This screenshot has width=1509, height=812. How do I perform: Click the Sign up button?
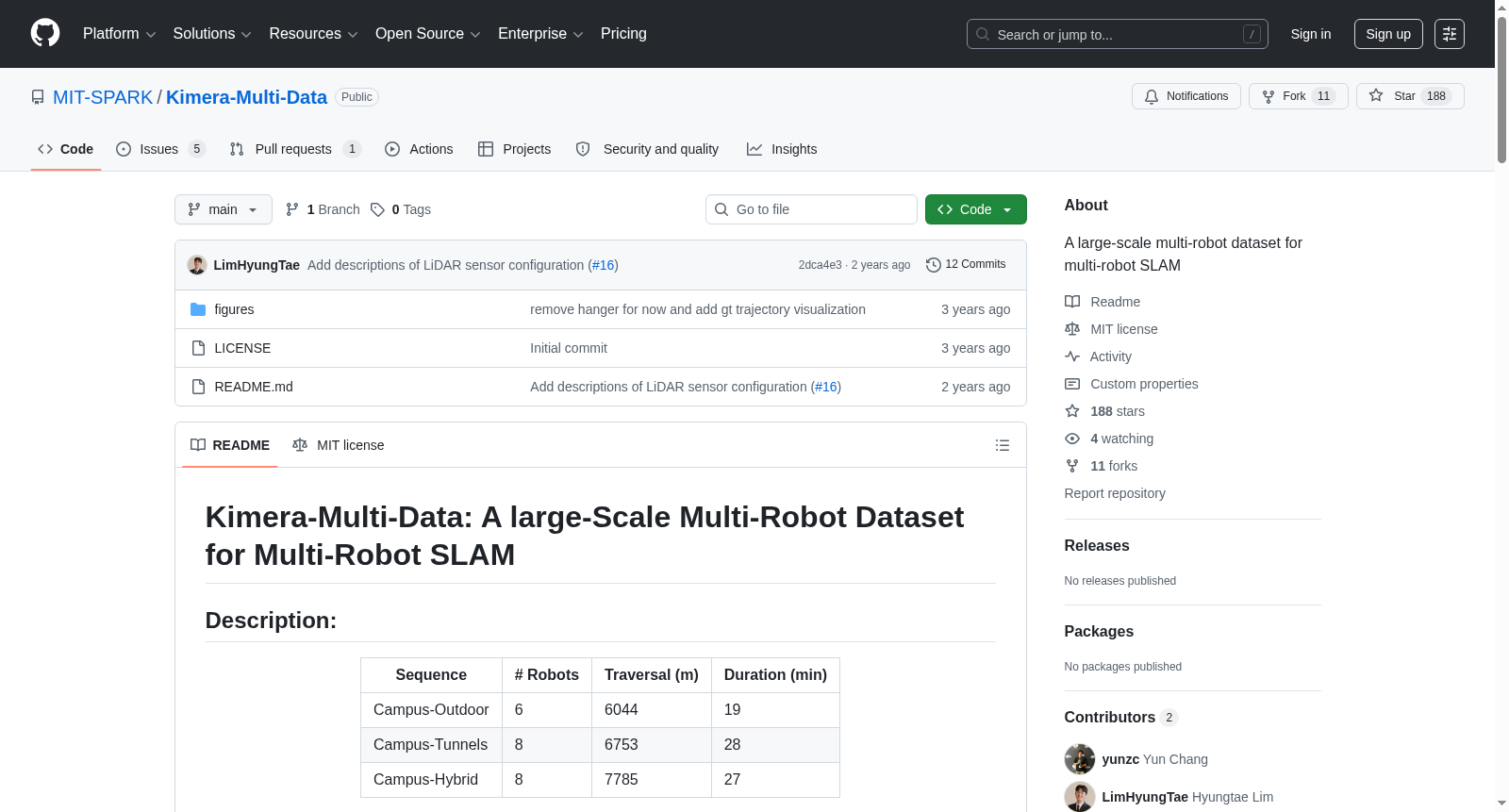[1388, 34]
